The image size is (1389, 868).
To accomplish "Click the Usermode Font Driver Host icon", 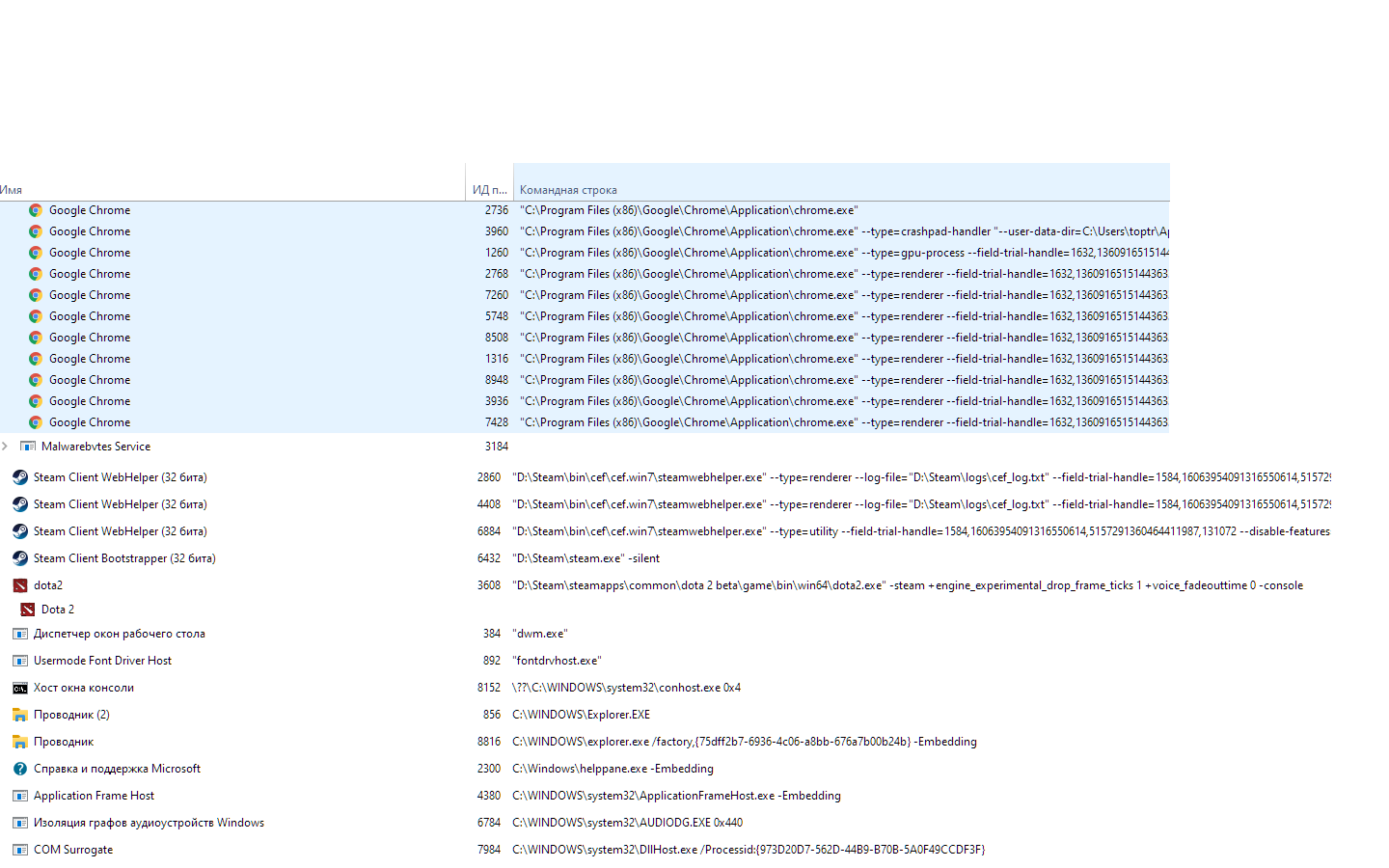I will tap(20, 661).
